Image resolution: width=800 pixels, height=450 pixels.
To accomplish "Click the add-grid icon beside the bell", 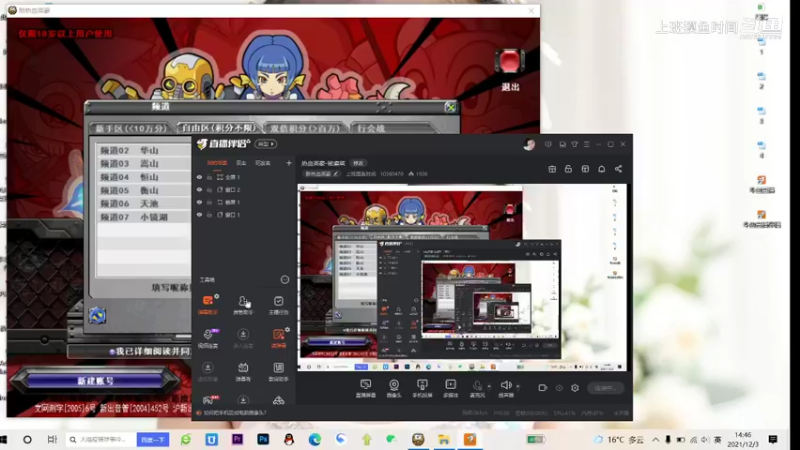I will (585, 169).
